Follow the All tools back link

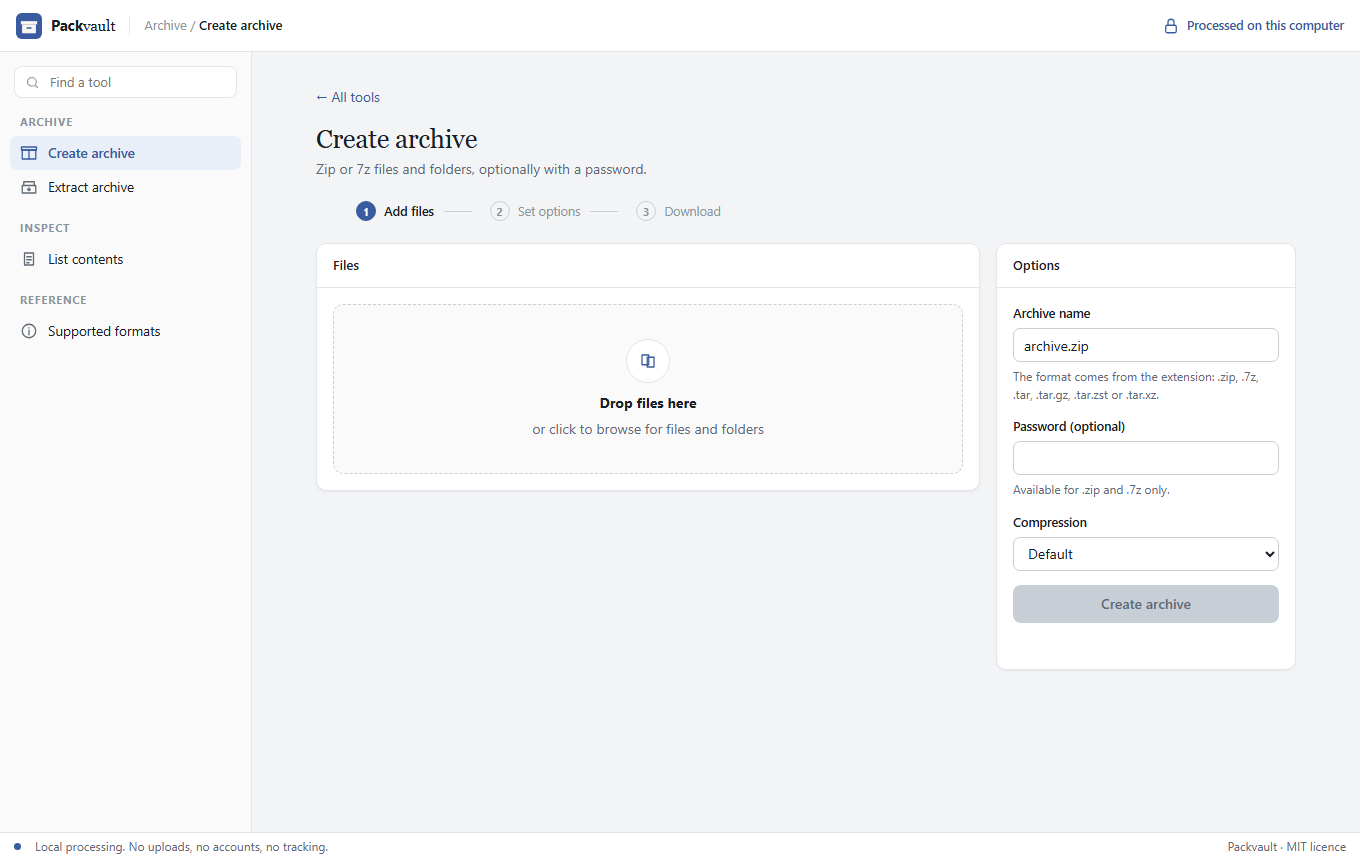348,97
